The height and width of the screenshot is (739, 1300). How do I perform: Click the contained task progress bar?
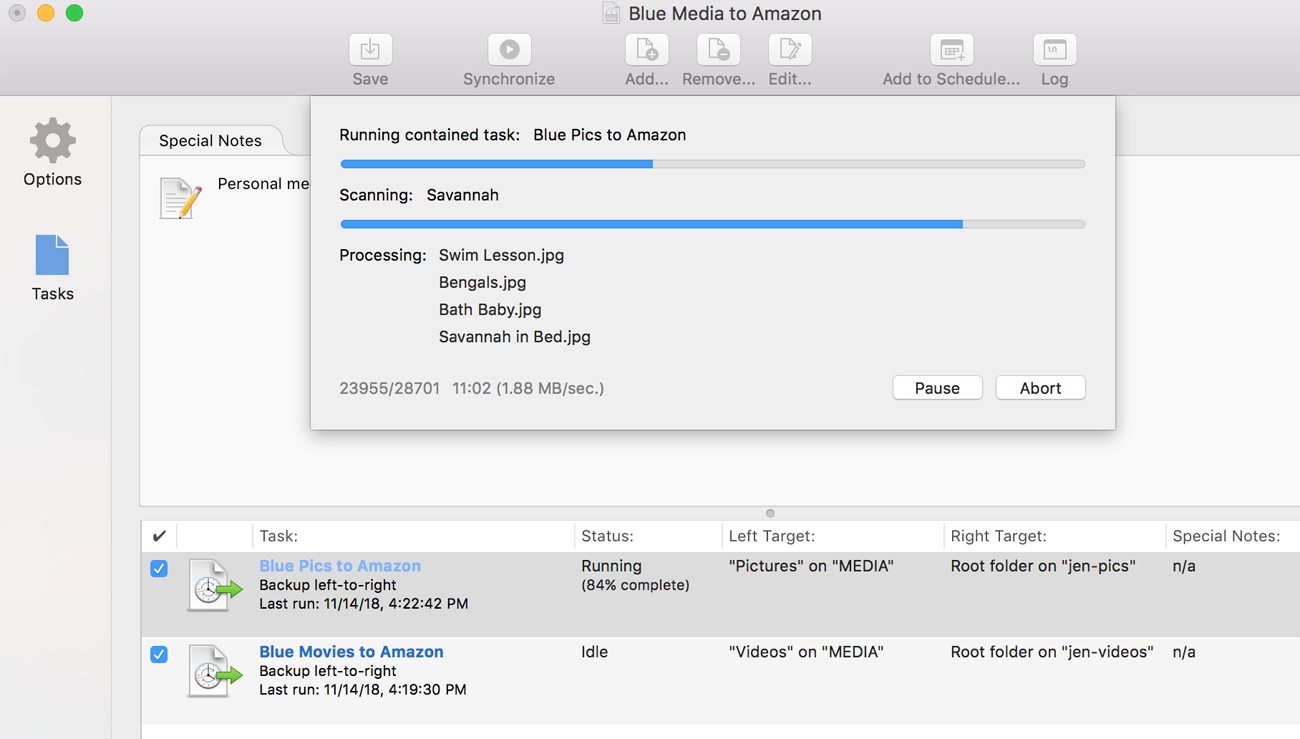(x=712, y=164)
